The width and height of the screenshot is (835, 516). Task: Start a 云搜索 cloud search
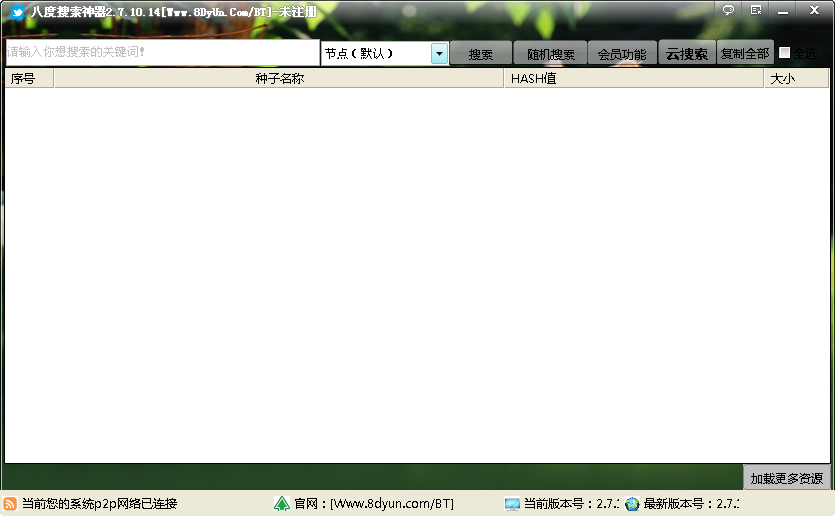[687, 53]
